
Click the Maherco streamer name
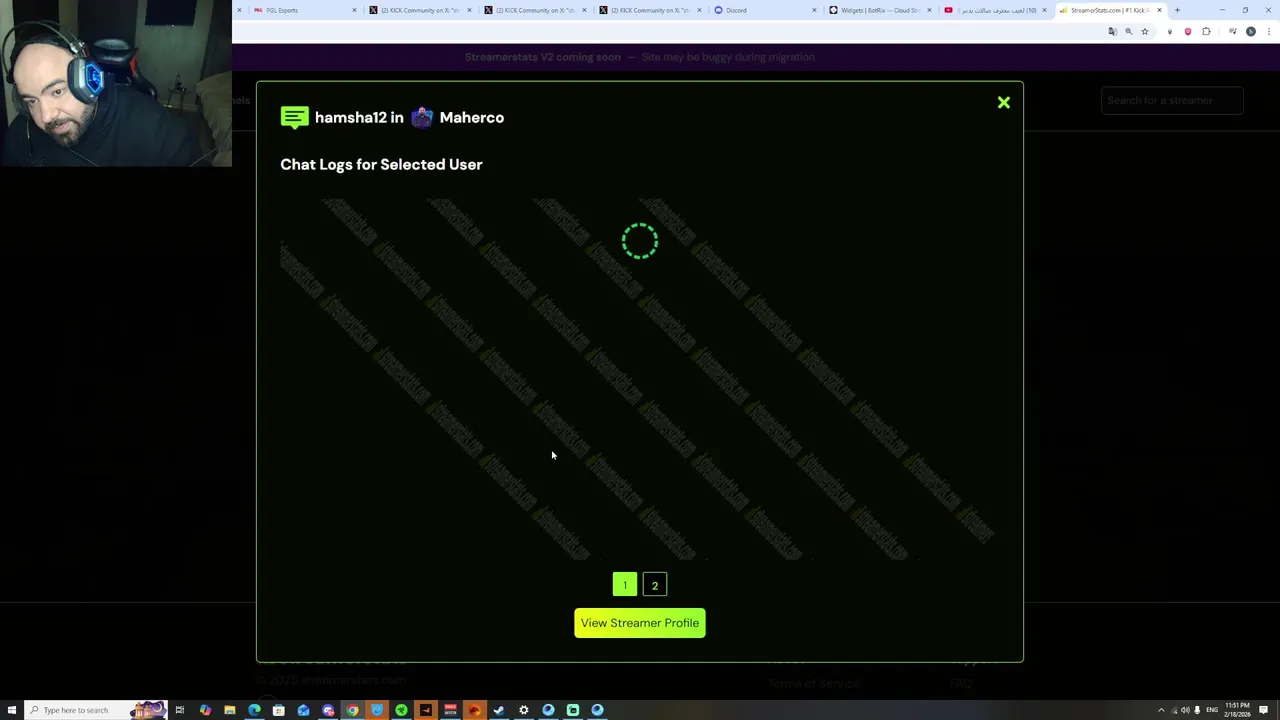(472, 118)
